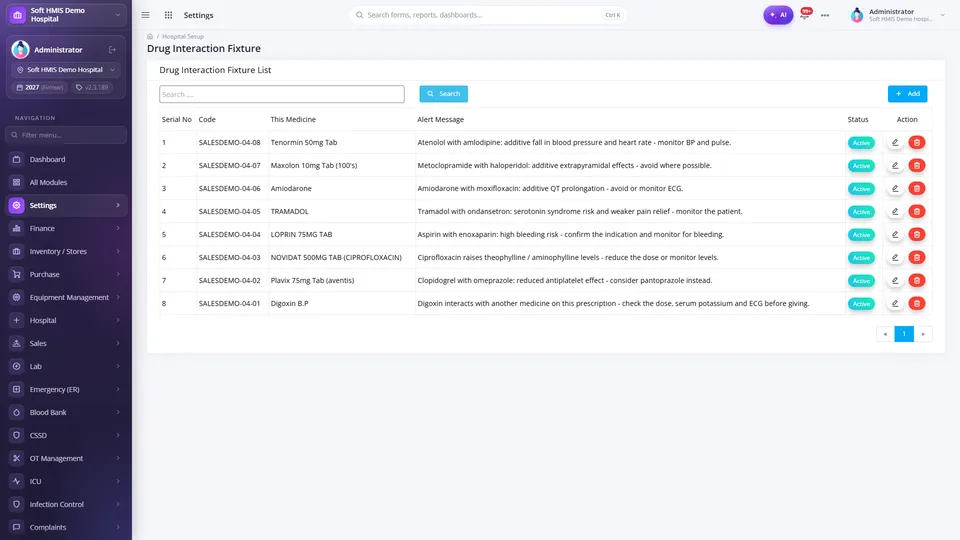960x540 pixels.
Task: Edit the Tenormin 50mg Tab row
Action: pos(895,143)
